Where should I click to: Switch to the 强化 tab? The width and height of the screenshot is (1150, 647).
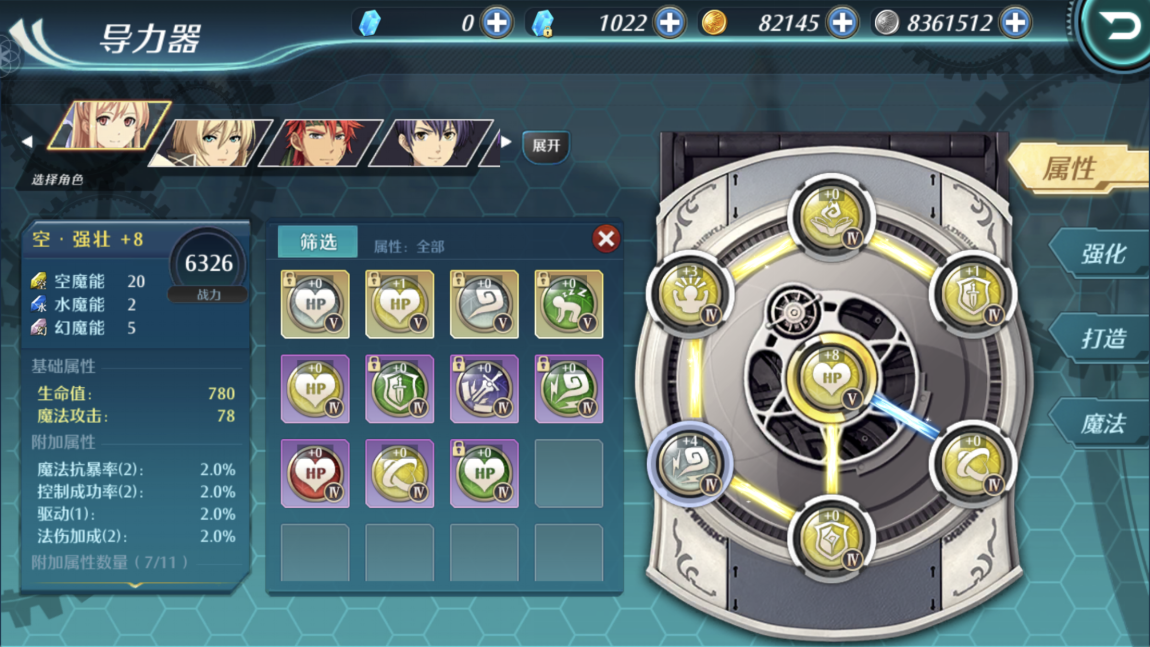[x=1103, y=254]
